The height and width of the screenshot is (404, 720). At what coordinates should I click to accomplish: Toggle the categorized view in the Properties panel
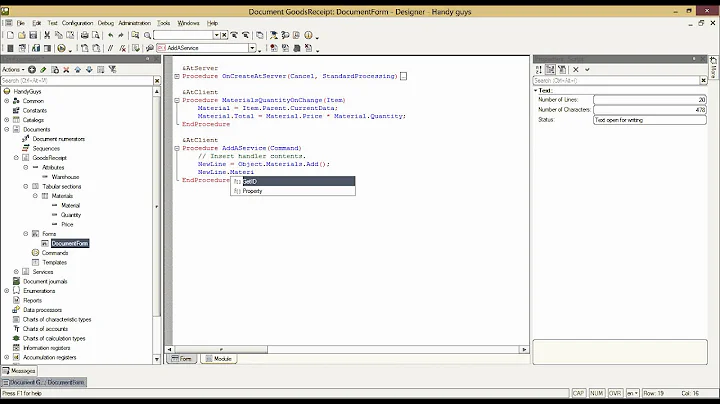[x=550, y=69]
